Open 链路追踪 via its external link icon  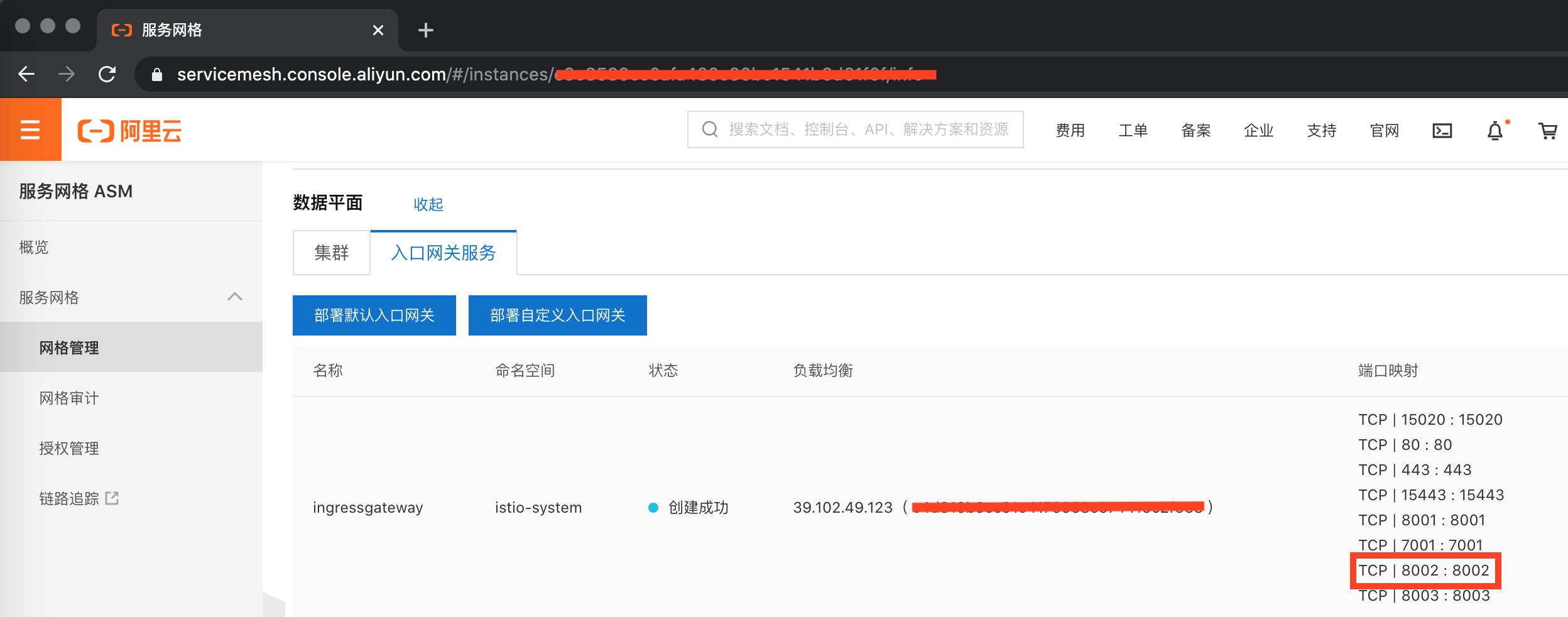tap(112, 497)
